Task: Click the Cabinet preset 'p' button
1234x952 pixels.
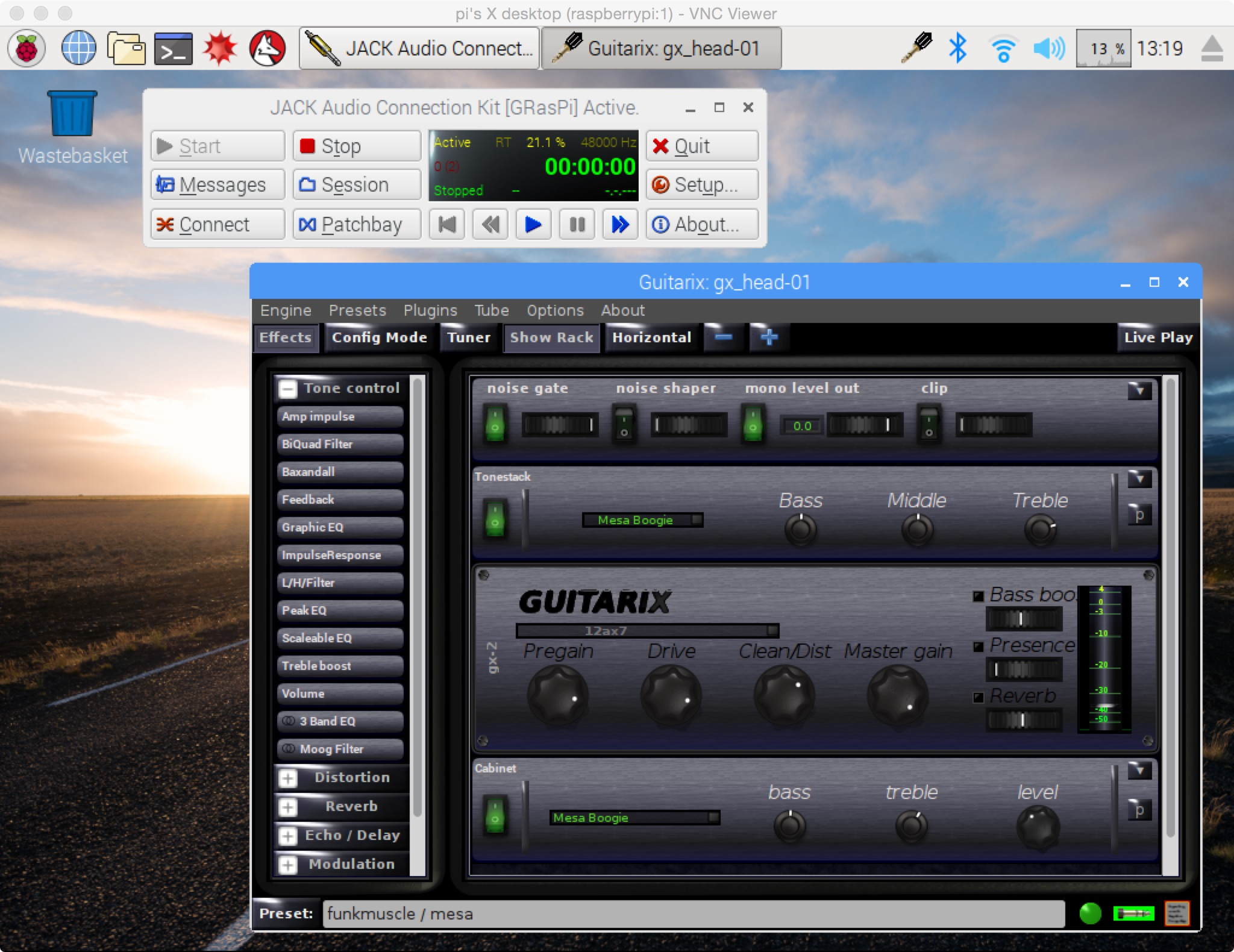Action: click(1139, 810)
